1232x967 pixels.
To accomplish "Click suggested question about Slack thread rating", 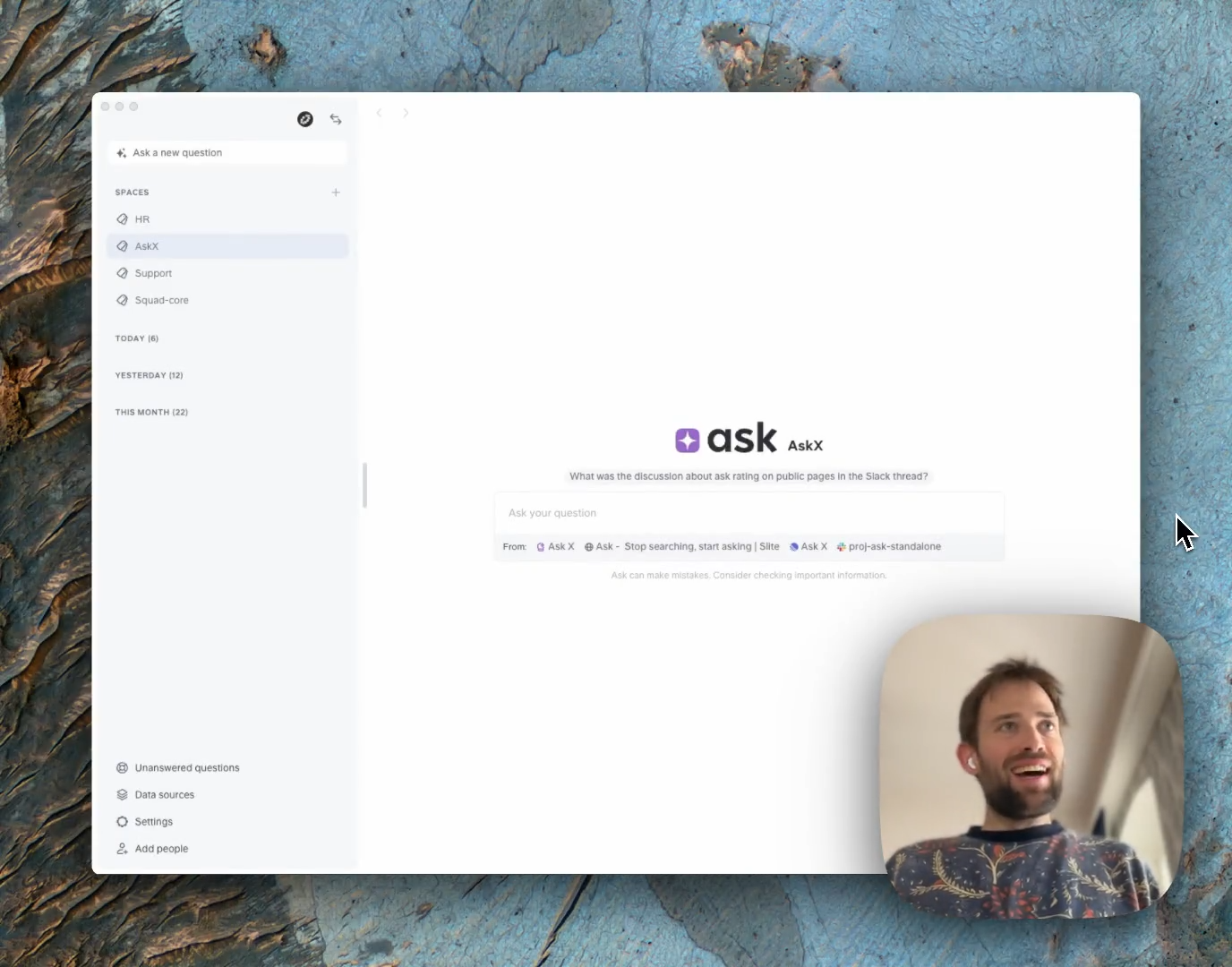I will [749, 476].
